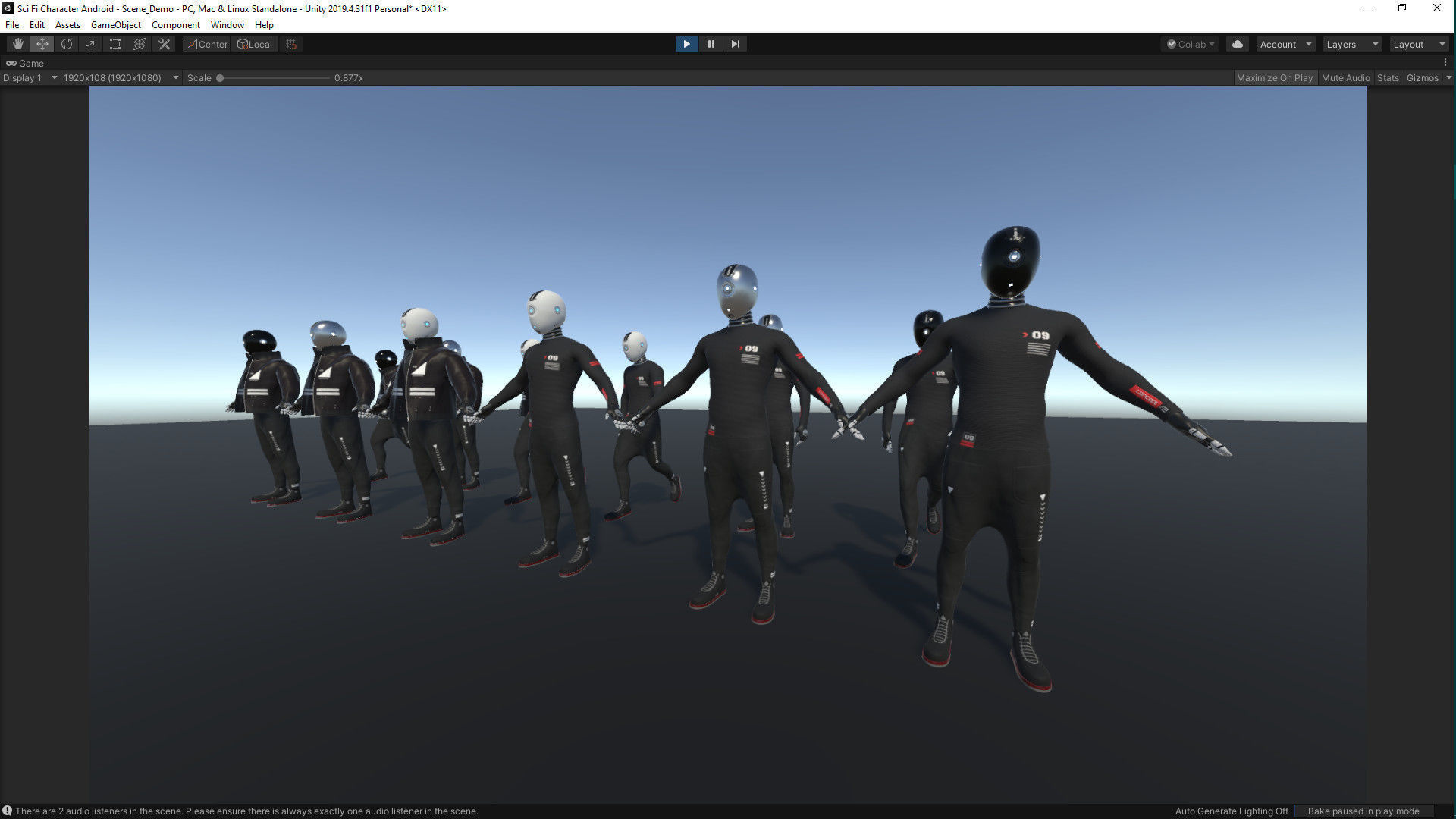Select the Hand tool
The image size is (1456, 819).
(18, 44)
